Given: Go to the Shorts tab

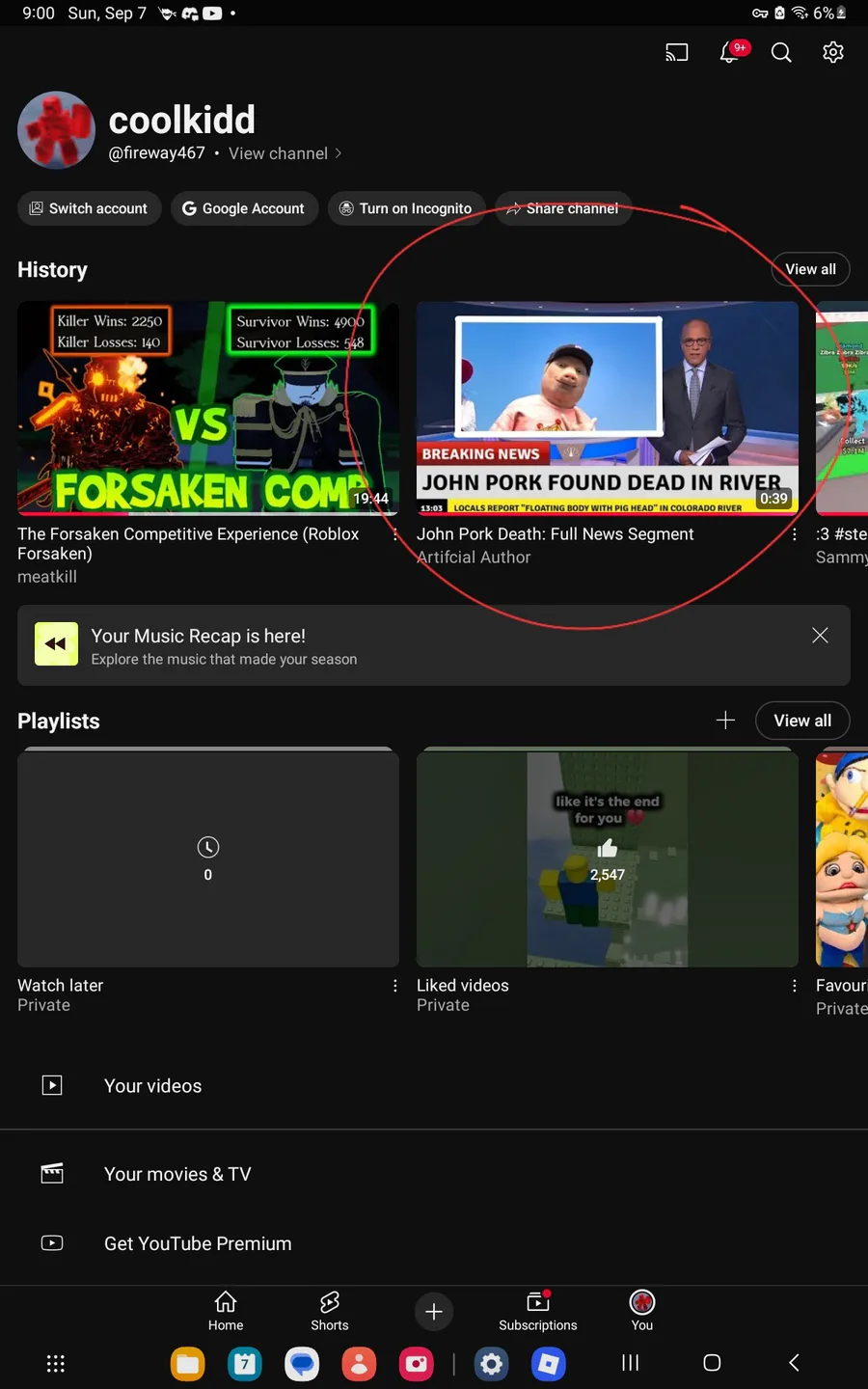Looking at the screenshot, I should click(330, 1311).
